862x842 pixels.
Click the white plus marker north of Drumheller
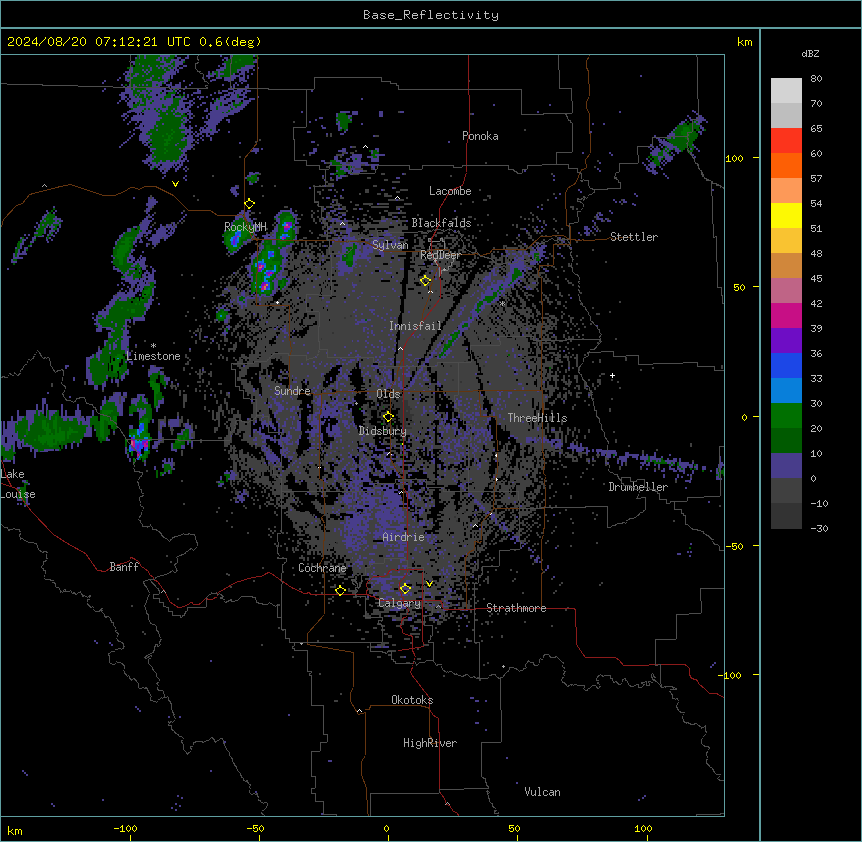(x=612, y=375)
